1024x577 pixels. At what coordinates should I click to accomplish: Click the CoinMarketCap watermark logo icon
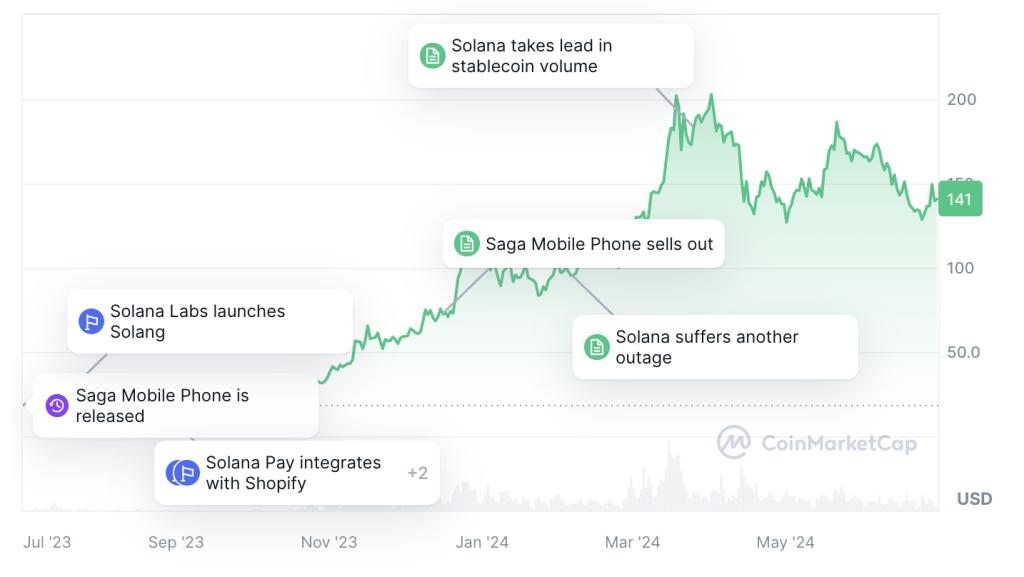[x=734, y=443]
